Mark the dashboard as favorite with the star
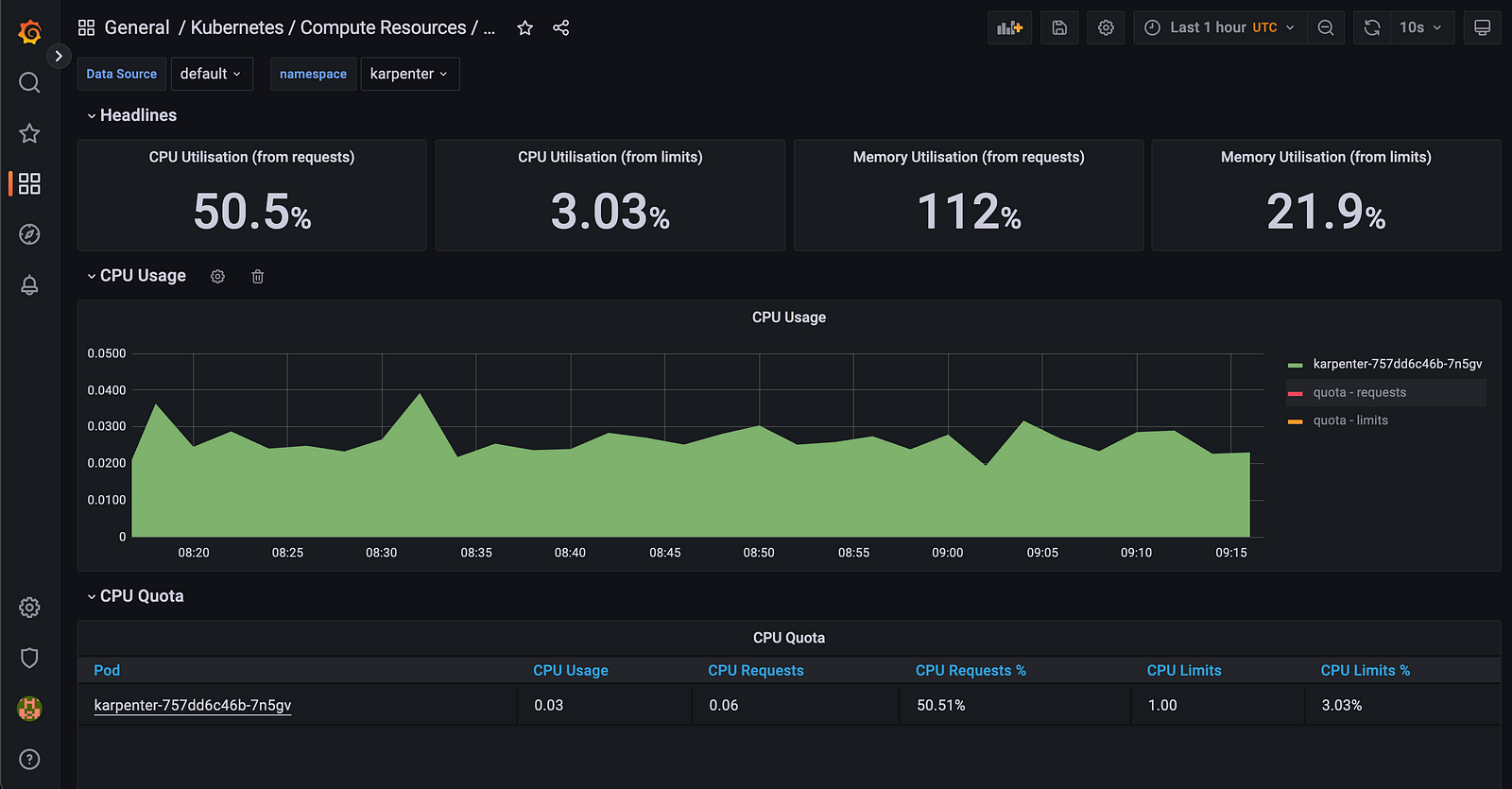Screen dimensions: 1512x789 pyautogui.click(x=525, y=28)
